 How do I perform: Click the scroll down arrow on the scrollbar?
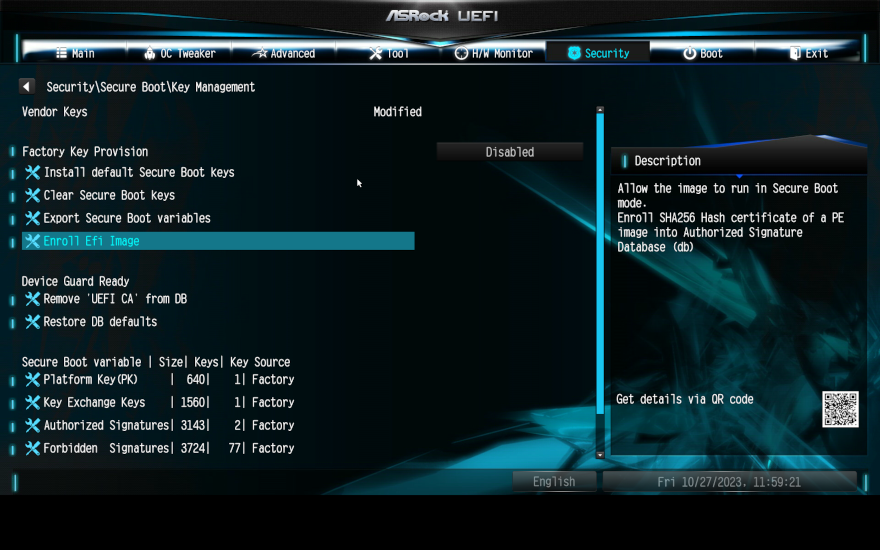600,455
